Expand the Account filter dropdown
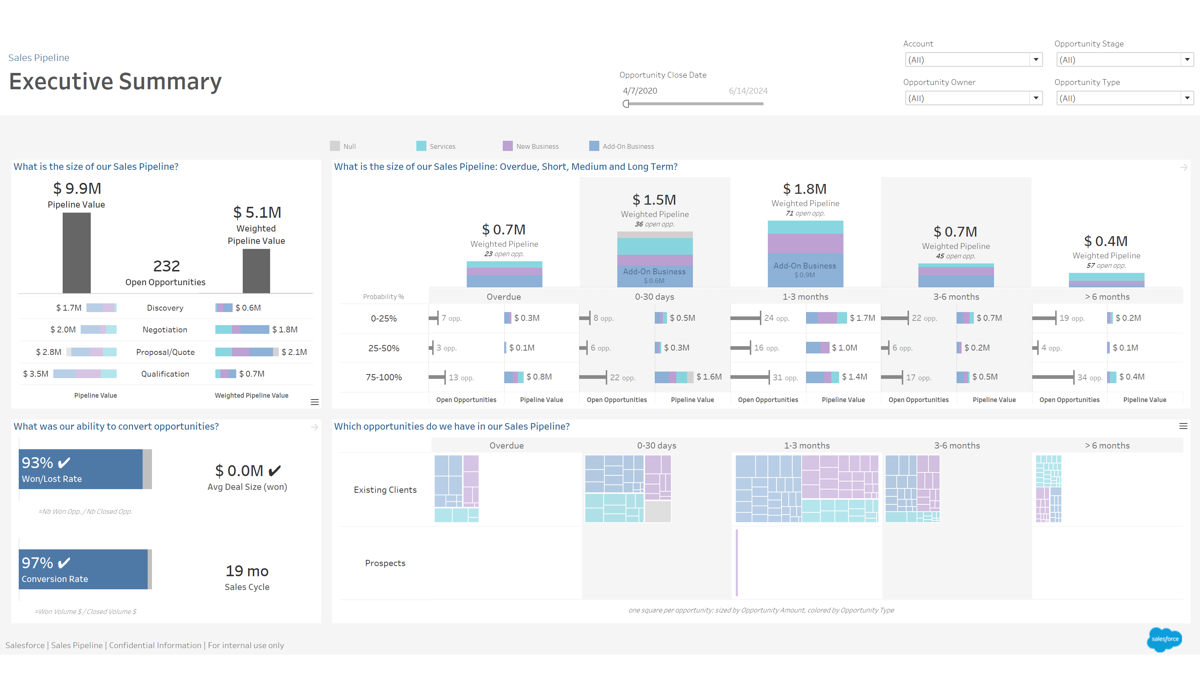The height and width of the screenshot is (680, 1200). tap(1035, 60)
